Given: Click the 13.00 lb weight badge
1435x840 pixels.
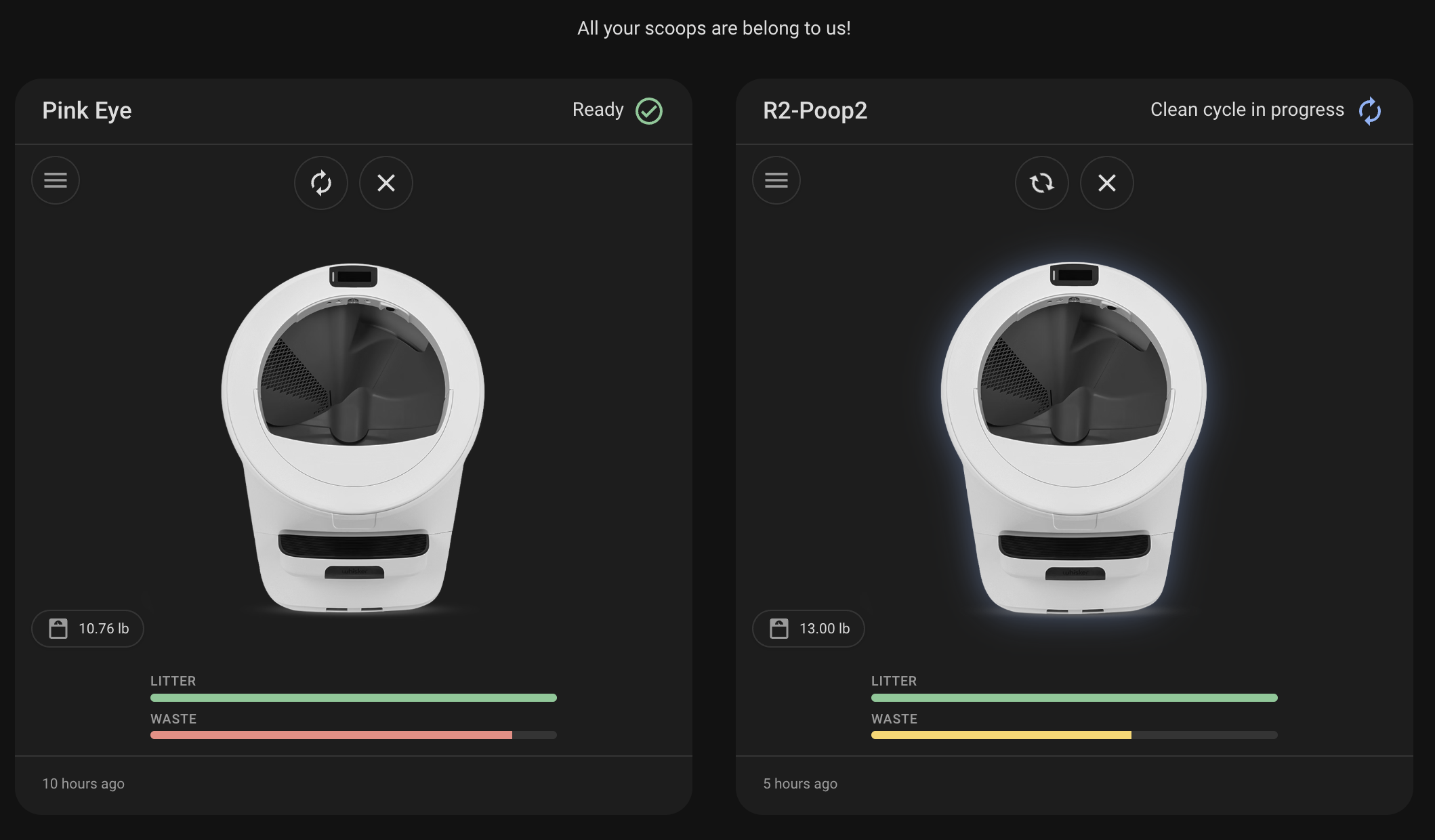Looking at the screenshot, I should tap(808, 629).
